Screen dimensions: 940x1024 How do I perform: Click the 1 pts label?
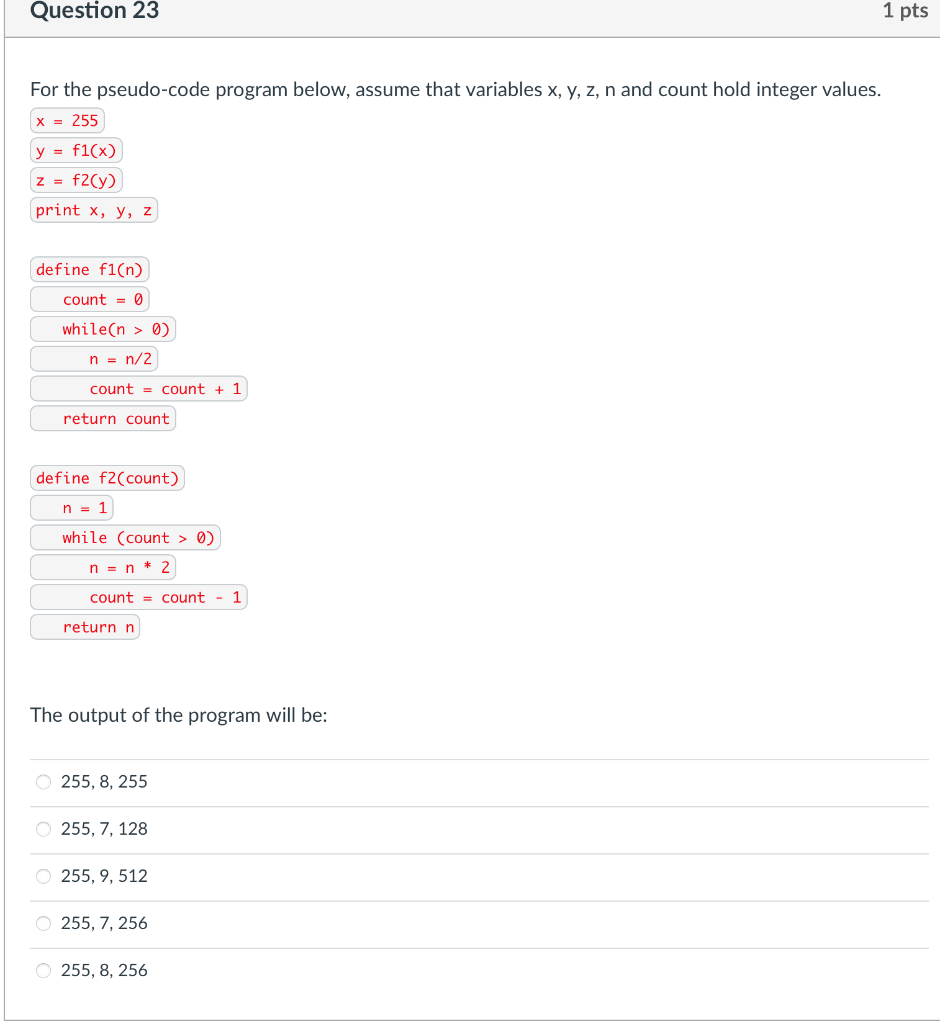905,12
